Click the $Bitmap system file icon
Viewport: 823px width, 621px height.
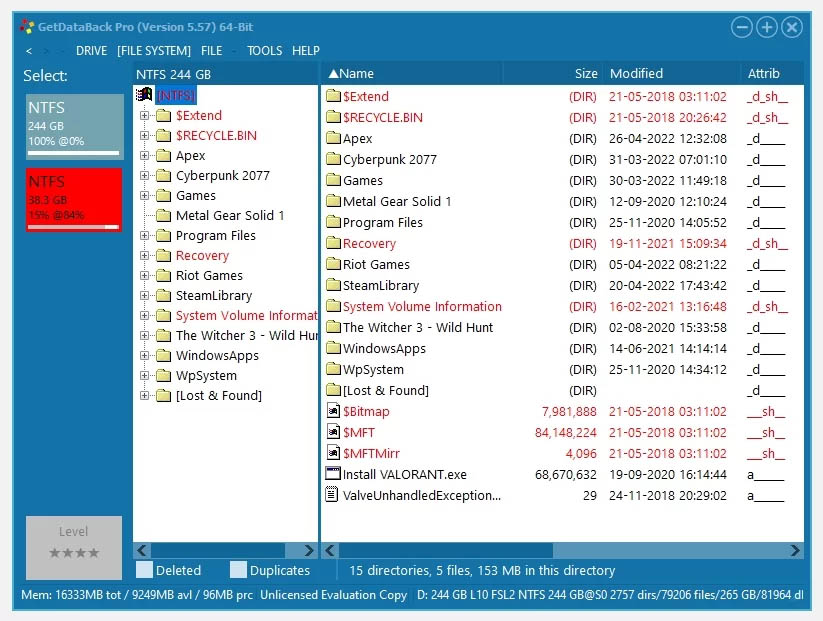[x=333, y=411]
